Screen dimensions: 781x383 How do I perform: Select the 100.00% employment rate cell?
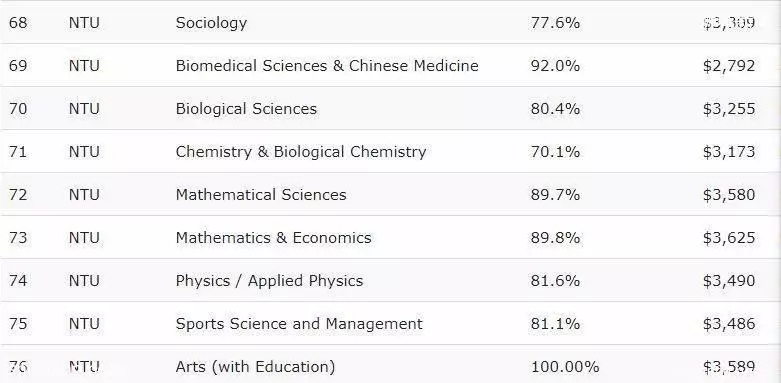click(x=565, y=367)
